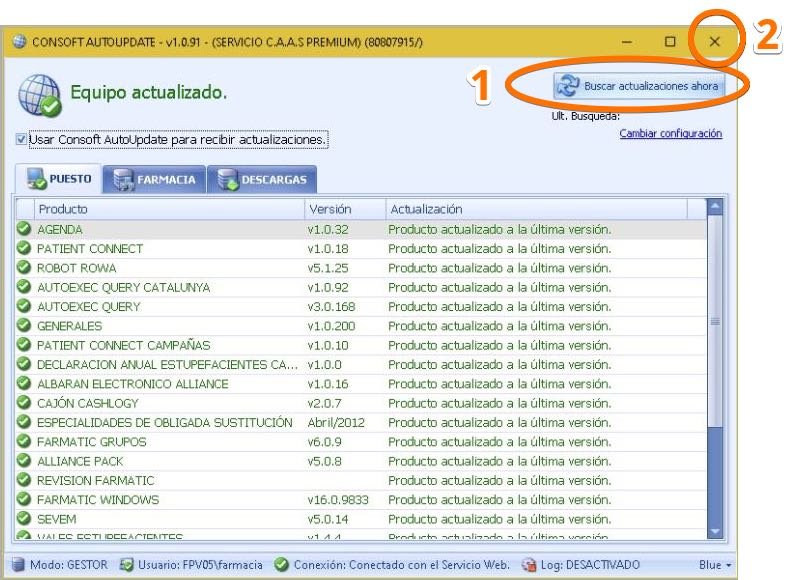The image size is (789, 580).
Task: Toggle Usar Consoft AutoUpdate checkbox
Action: [x=21, y=139]
